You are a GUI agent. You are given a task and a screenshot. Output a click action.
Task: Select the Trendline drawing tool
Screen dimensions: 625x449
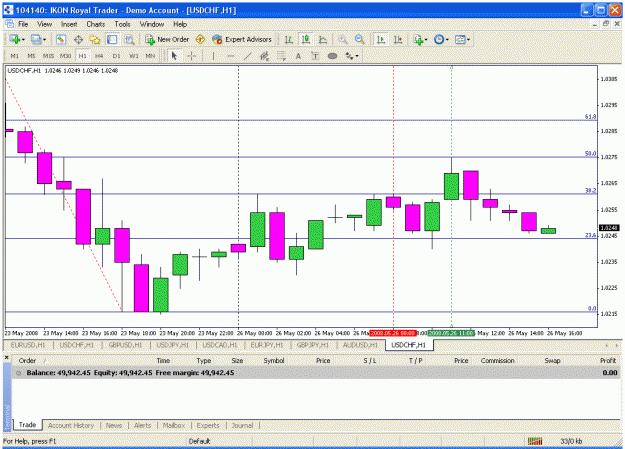pos(248,56)
